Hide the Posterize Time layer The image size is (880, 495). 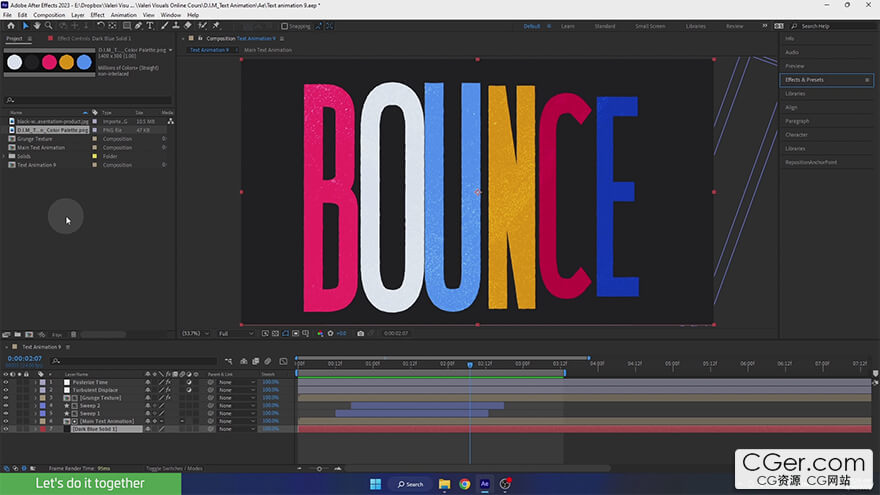[6, 382]
